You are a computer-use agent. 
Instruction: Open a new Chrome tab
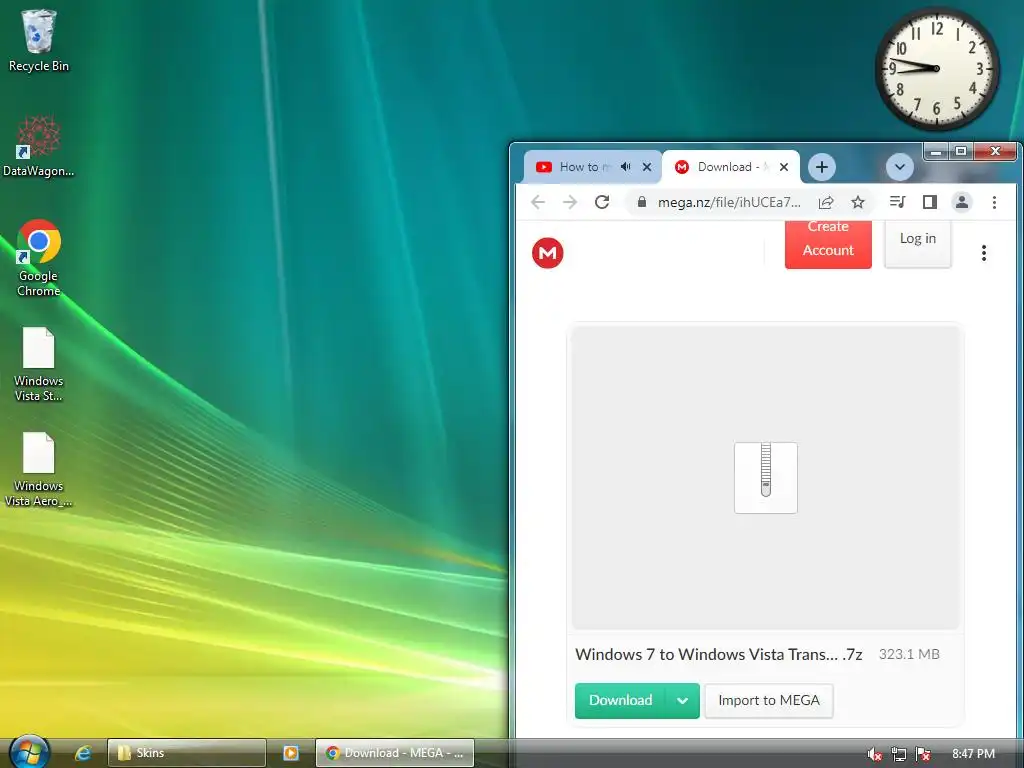click(x=822, y=167)
